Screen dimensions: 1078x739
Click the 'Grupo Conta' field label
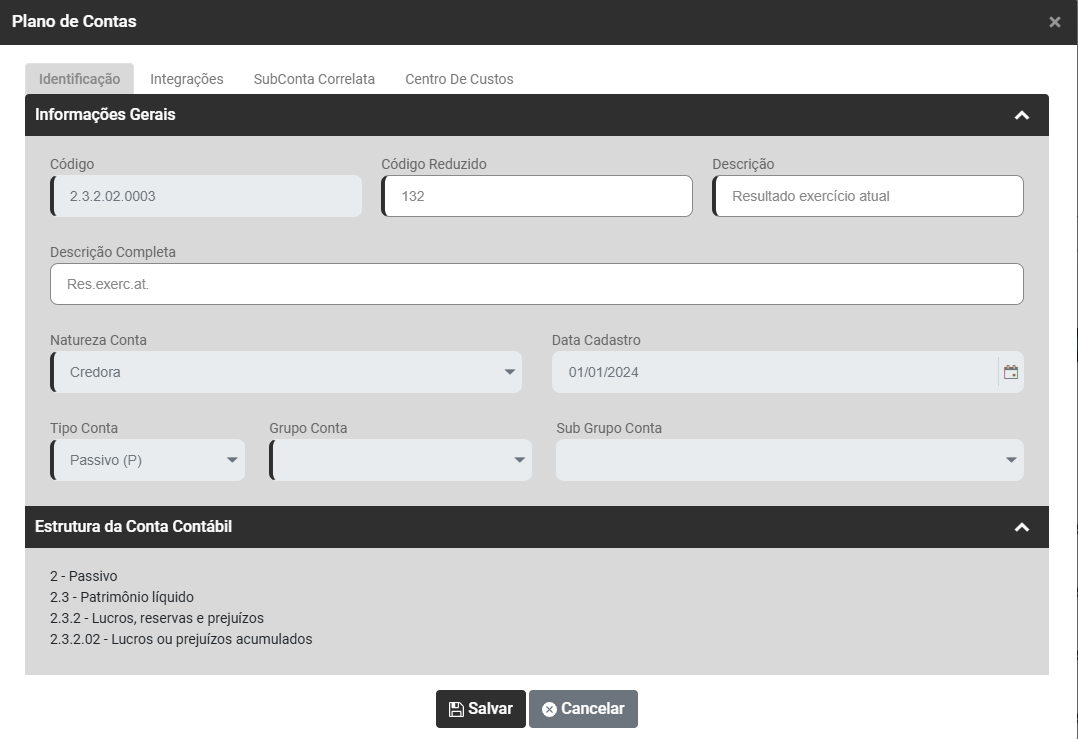point(308,428)
